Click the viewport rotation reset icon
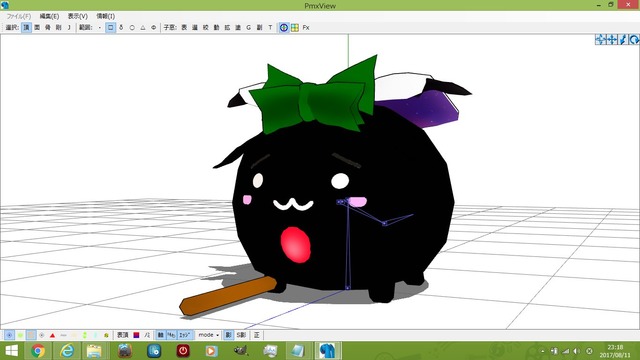The height and width of the screenshot is (360, 640). [634, 39]
